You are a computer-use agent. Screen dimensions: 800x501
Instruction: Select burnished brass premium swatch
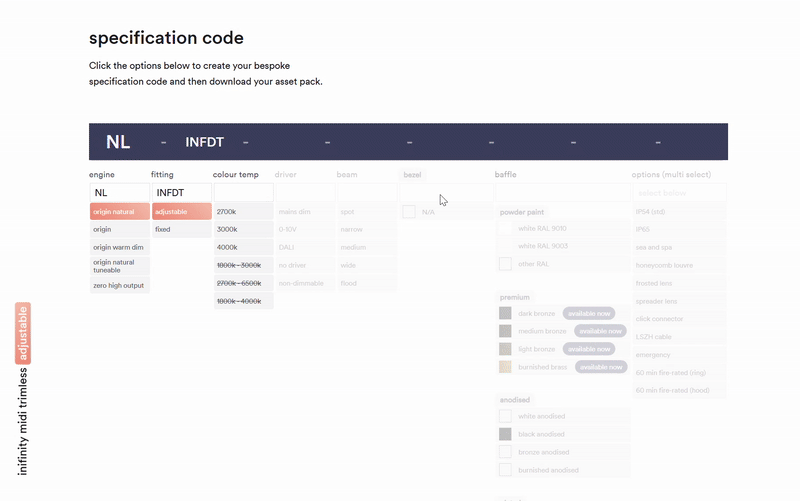tap(505, 367)
